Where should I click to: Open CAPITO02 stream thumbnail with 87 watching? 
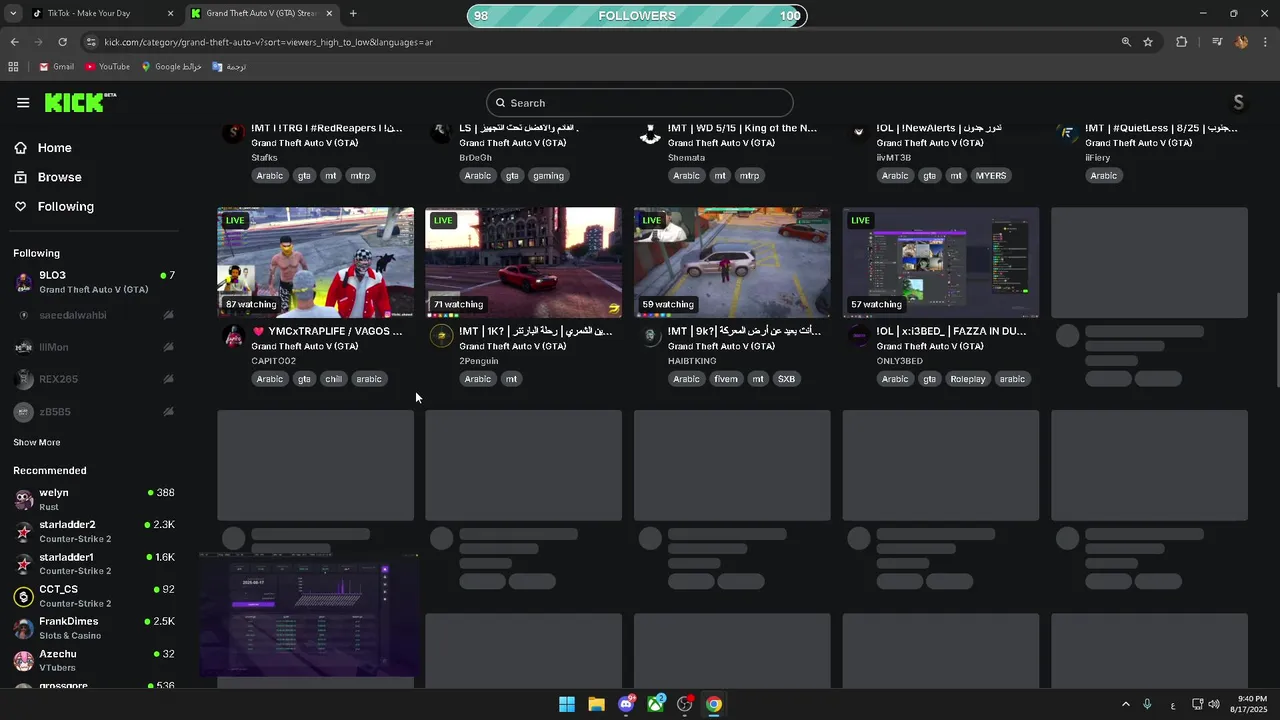[315, 262]
